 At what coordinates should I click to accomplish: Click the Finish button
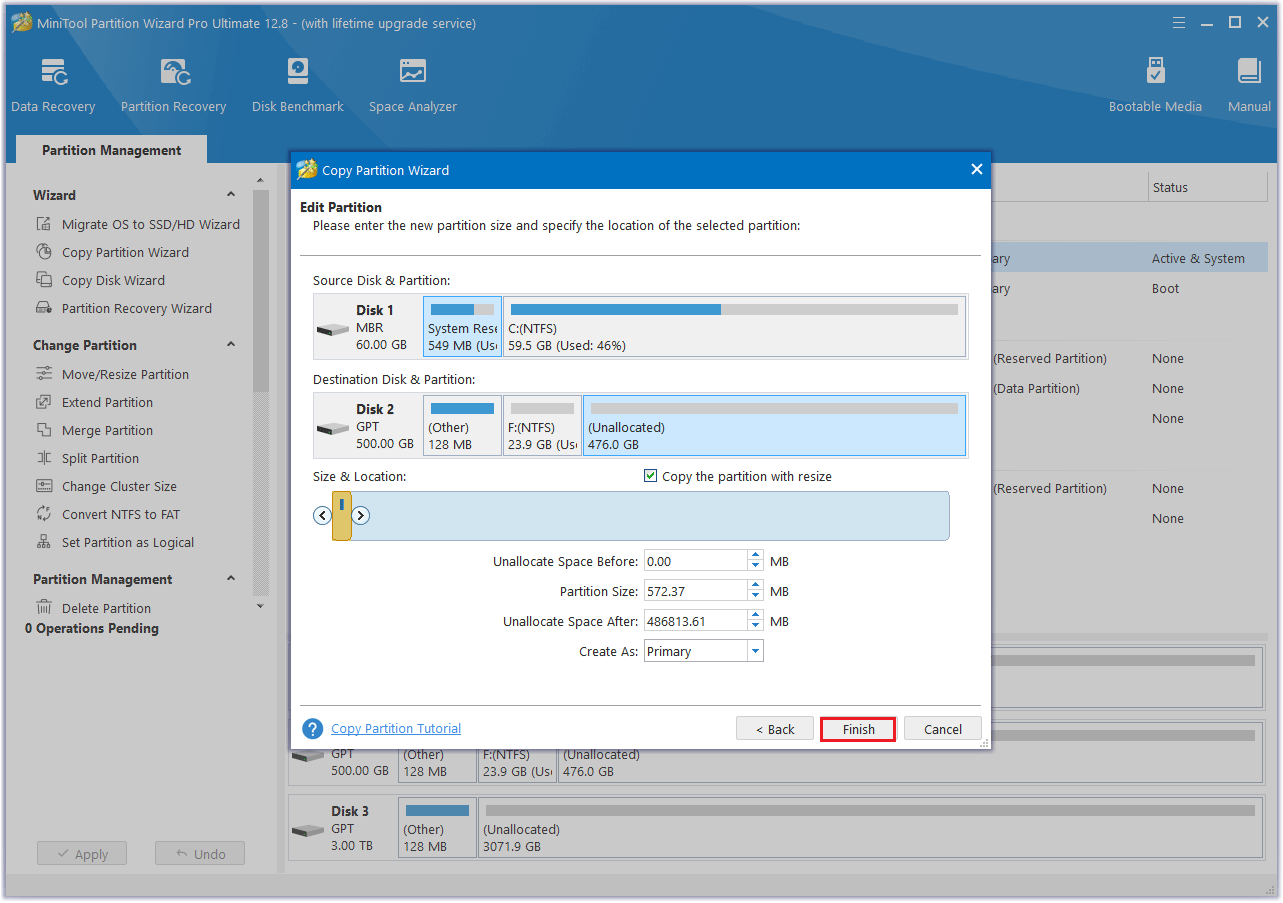pyautogui.click(x=858, y=729)
